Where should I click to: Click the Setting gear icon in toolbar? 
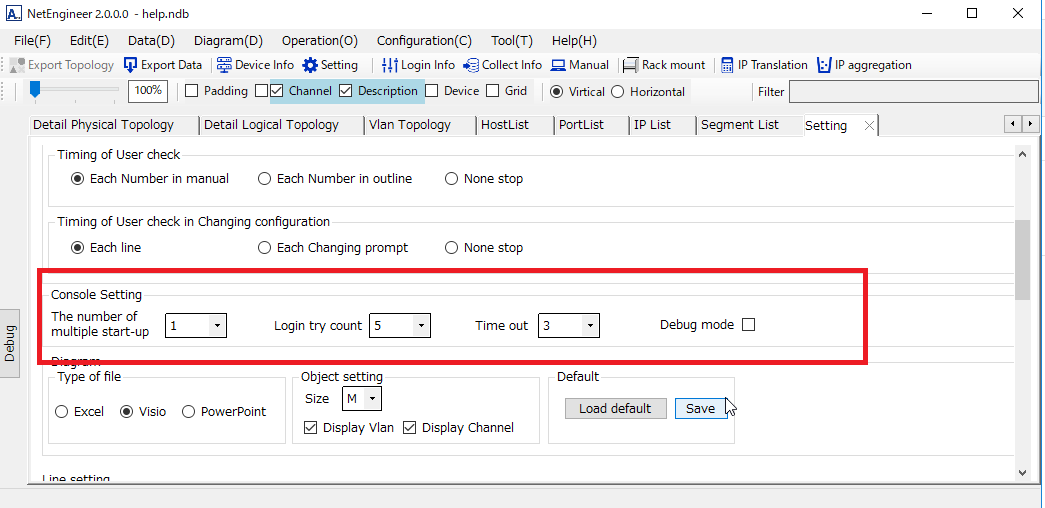click(310, 65)
